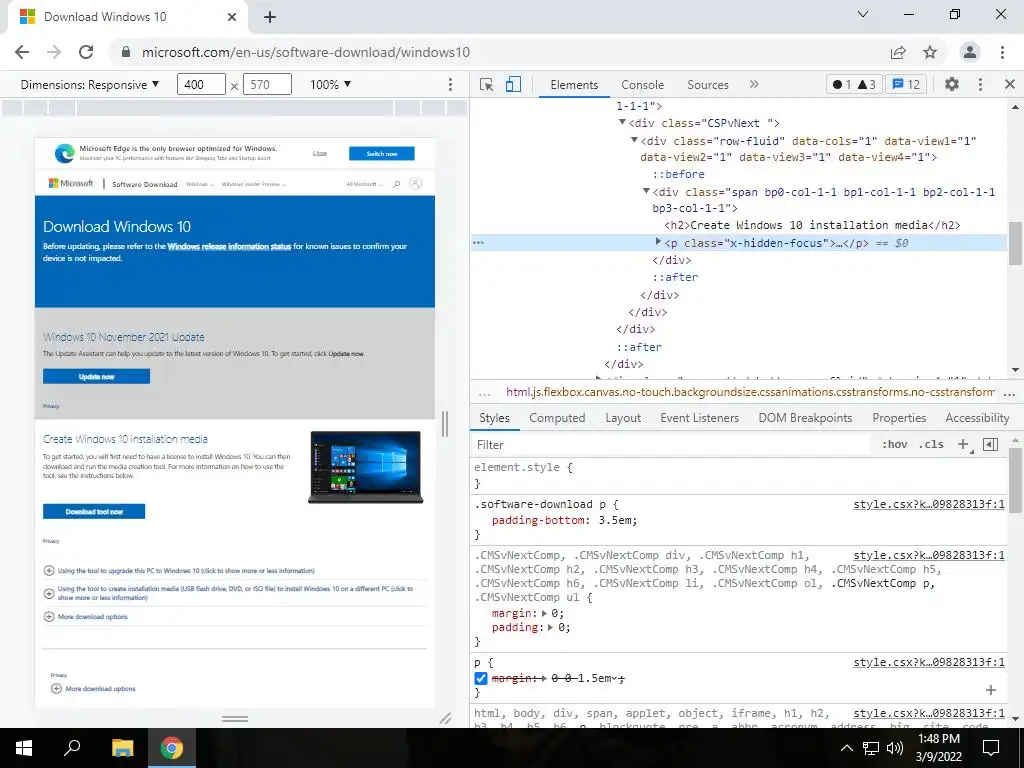Select the inspect element picker icon

click(x=486, y=85)
